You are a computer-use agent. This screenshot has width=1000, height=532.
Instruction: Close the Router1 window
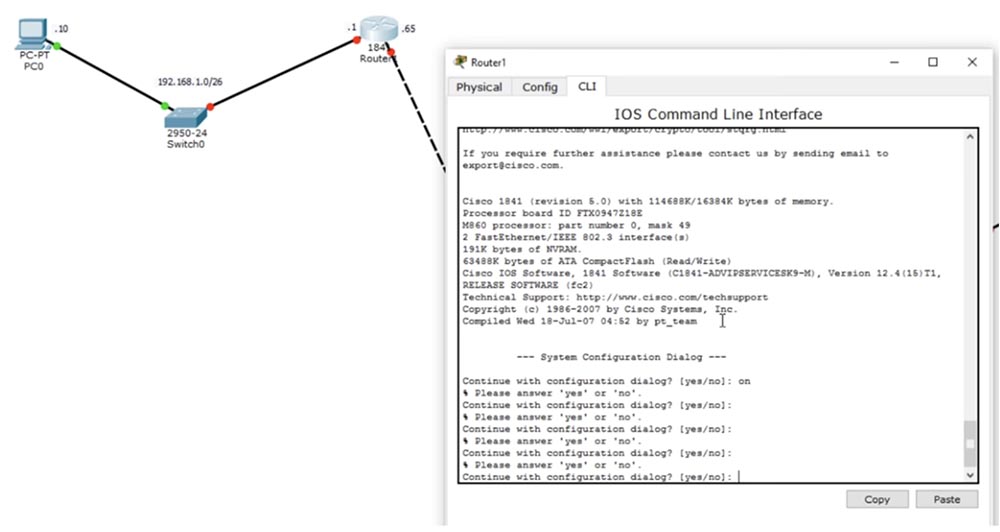[972, 62]
